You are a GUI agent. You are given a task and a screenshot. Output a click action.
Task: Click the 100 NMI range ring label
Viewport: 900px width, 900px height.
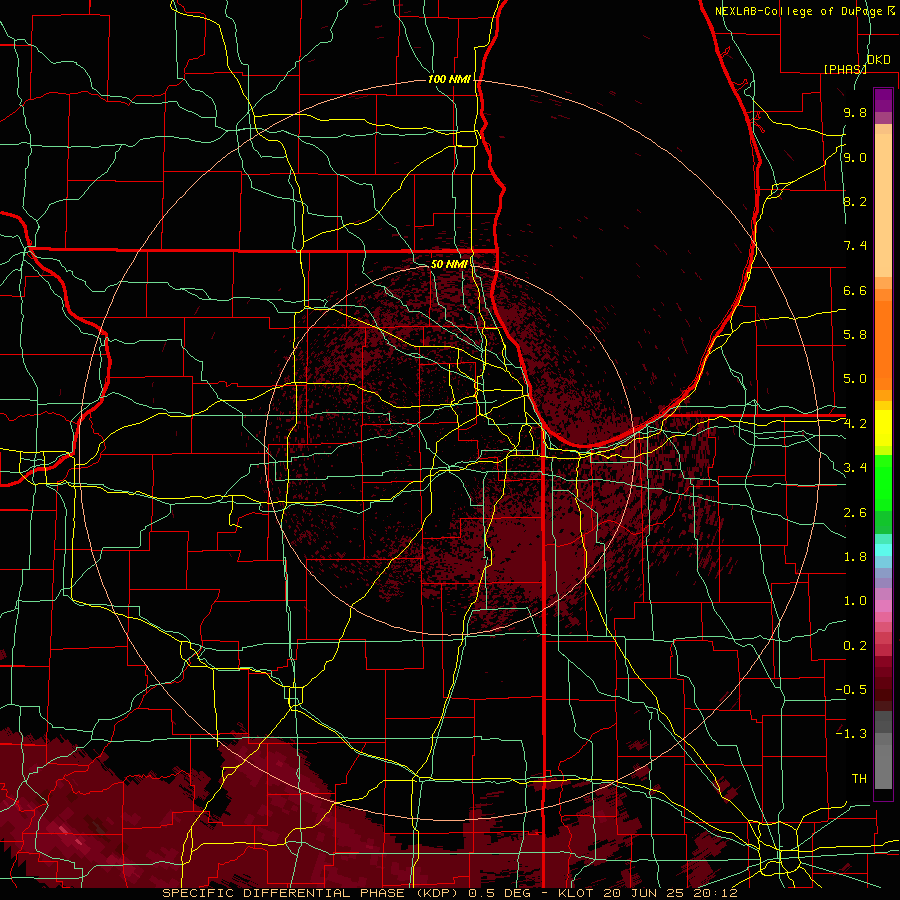click(449, 79)
